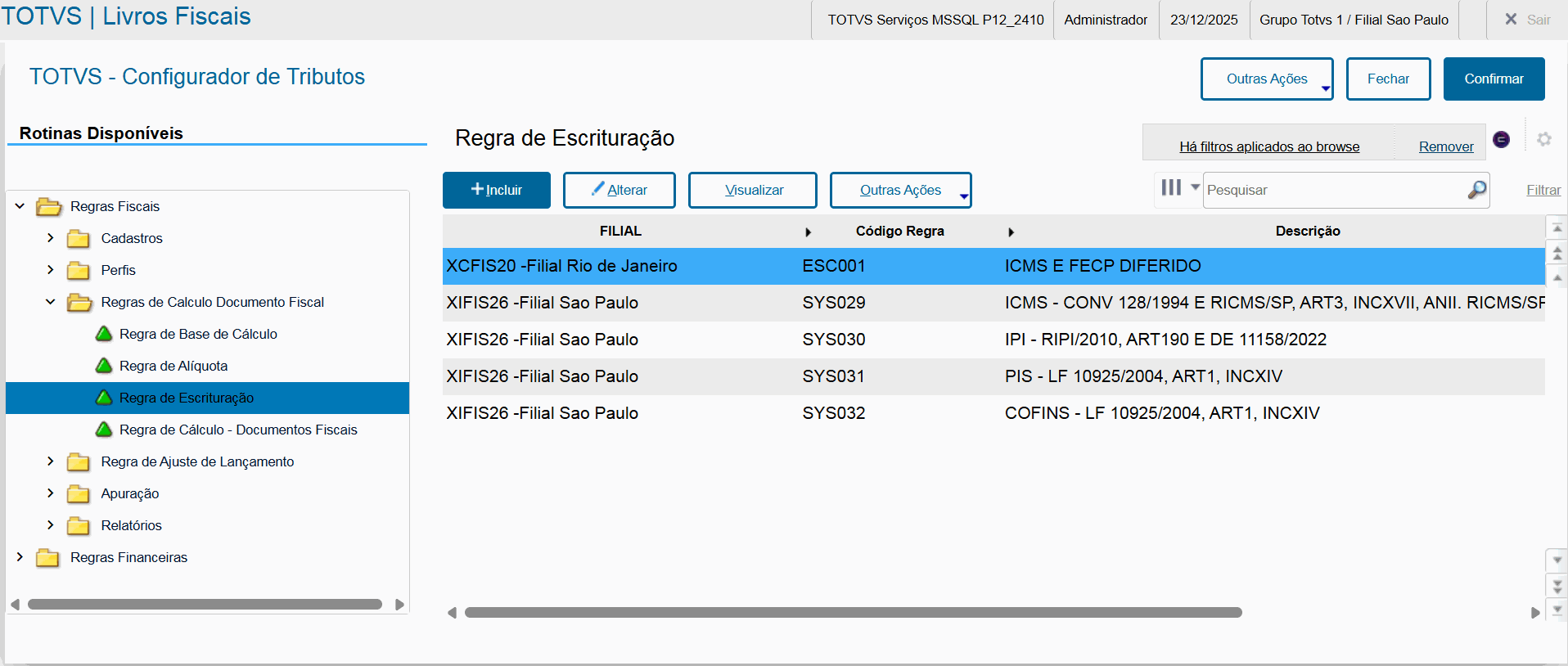
Task: Click the arrow after the FILIAL column header
Action: pos(809,232)
